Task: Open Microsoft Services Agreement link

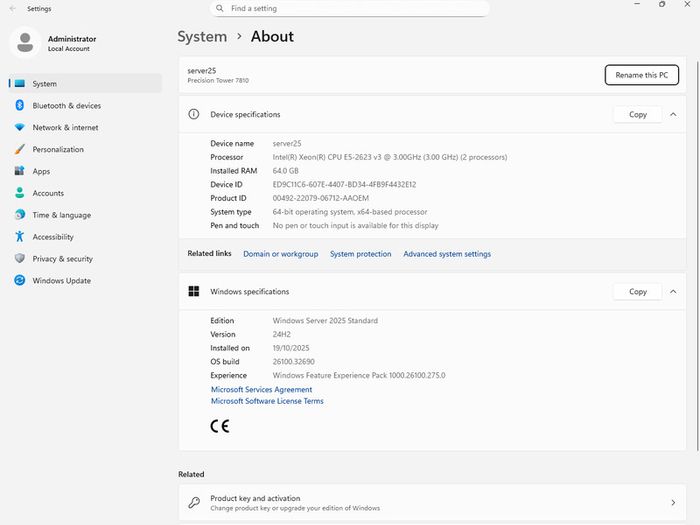Action: click(262, 389)
